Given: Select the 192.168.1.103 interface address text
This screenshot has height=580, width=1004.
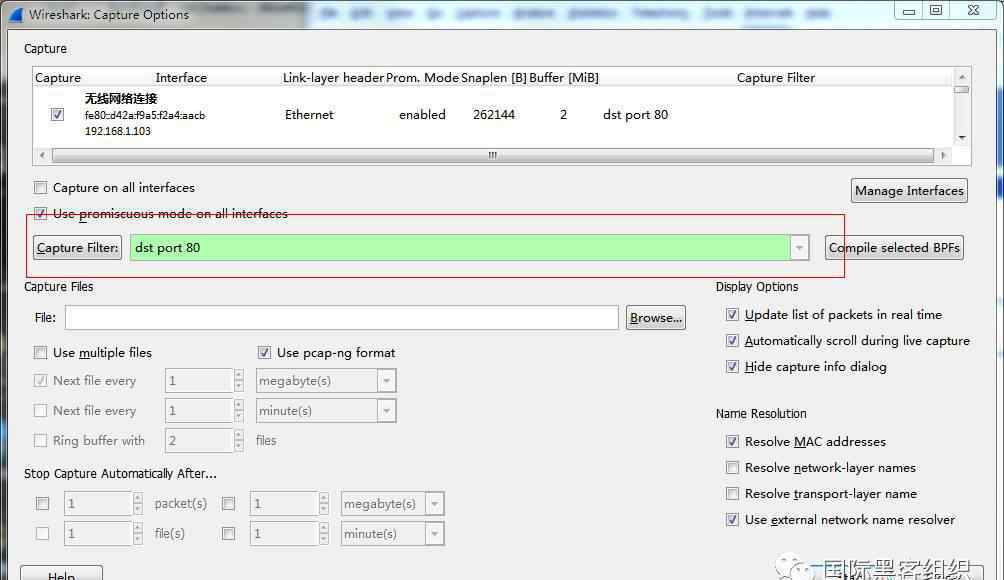Looking at the screenshot, I should coord(118,131).
